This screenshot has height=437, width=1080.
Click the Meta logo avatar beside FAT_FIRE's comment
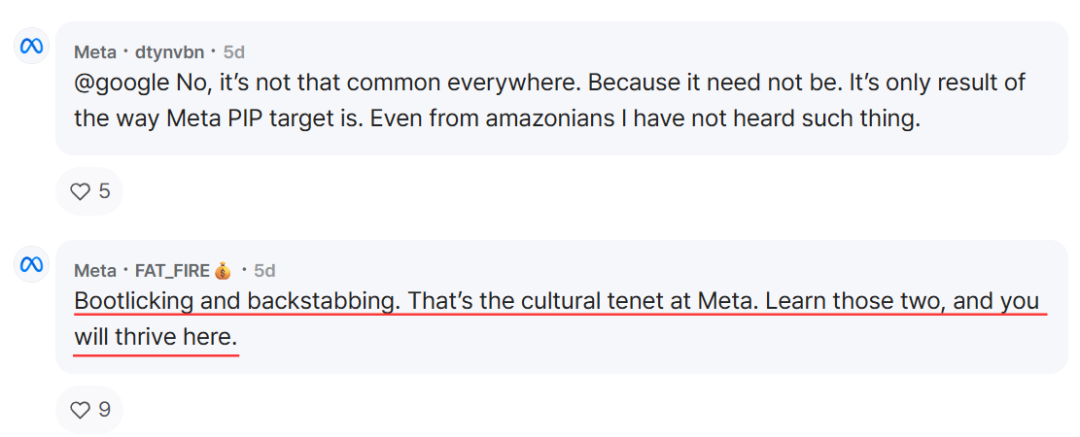click(x=32, y=264)
